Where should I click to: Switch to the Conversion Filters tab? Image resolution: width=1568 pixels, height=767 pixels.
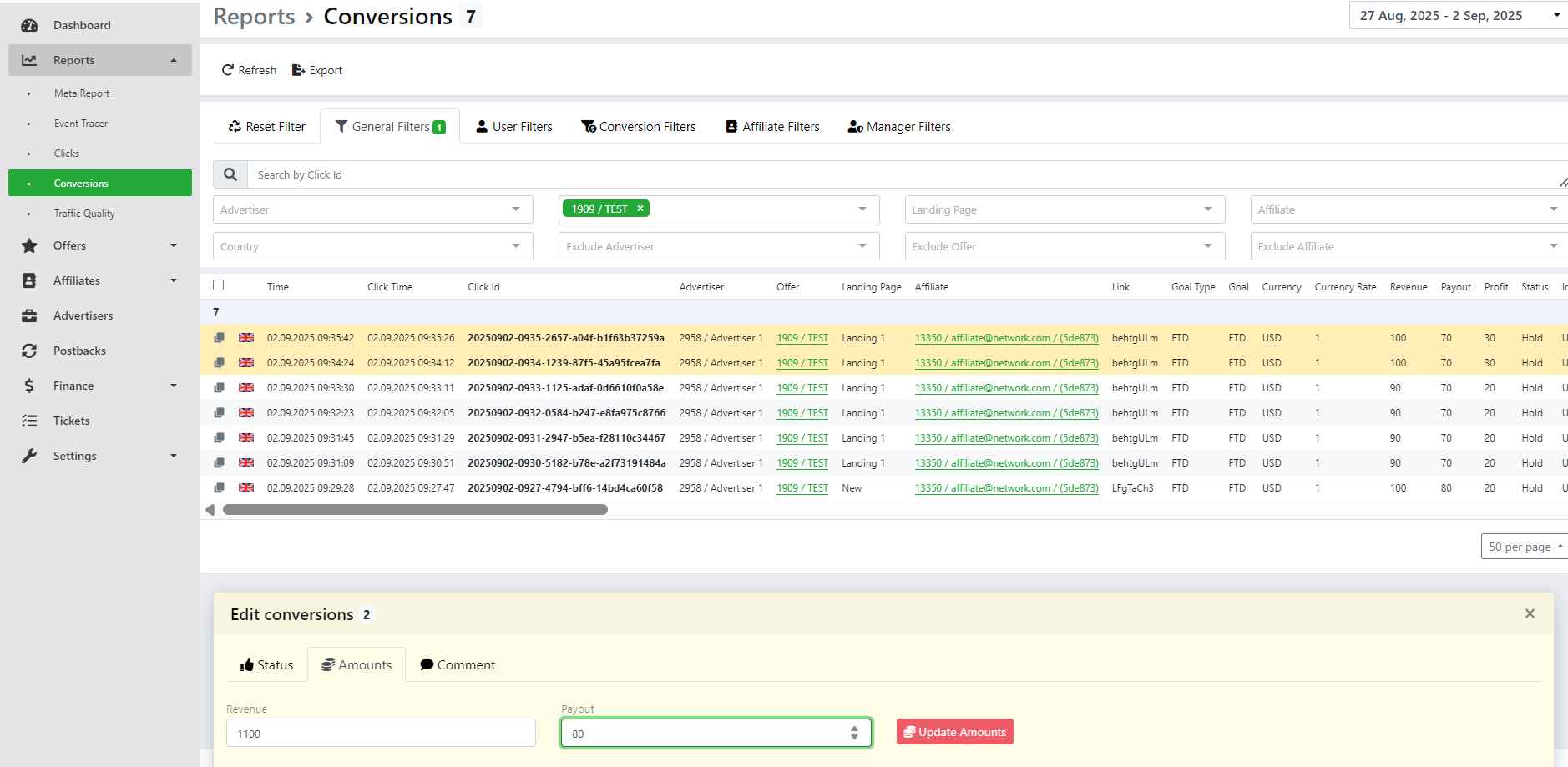(639, 127)
